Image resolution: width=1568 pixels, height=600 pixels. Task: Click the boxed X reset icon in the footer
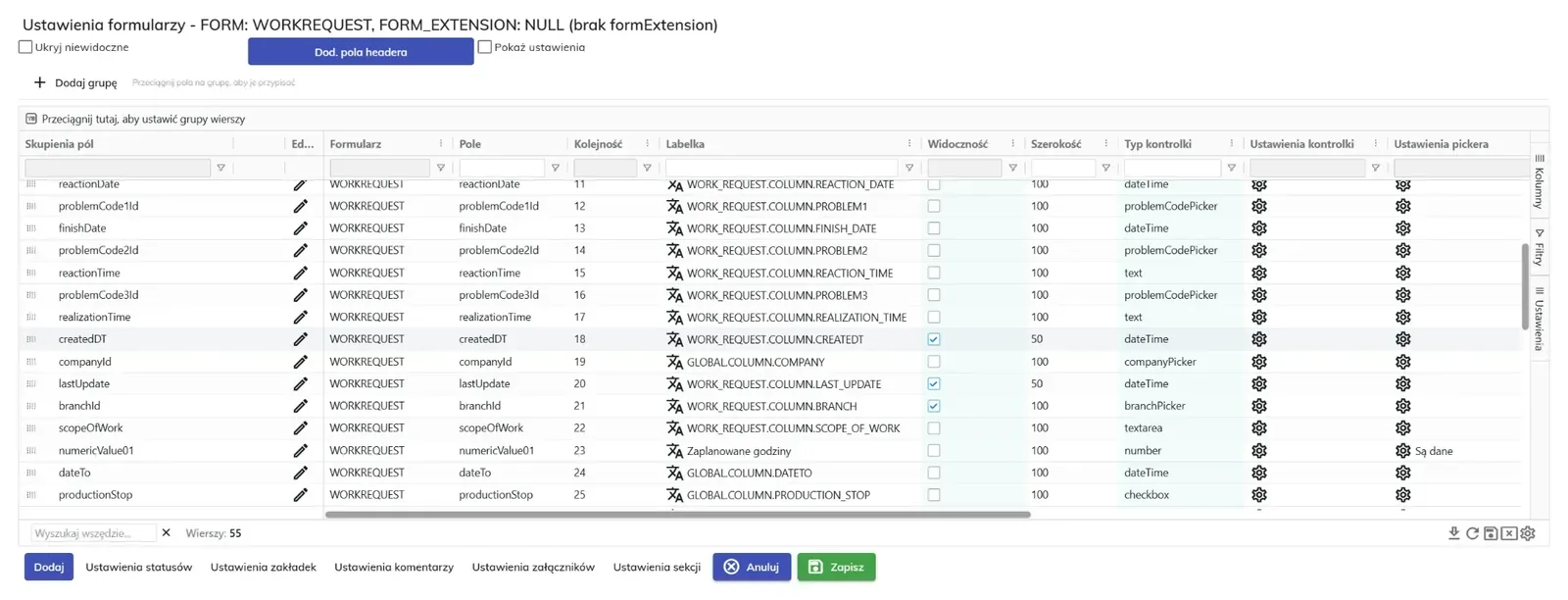pos(1509,533)
